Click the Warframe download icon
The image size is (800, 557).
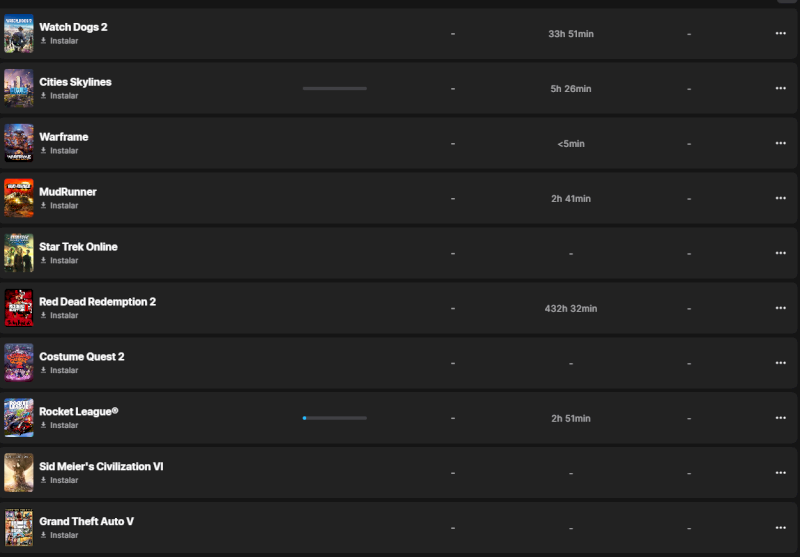pyautogui.click(x=43, y=151)
